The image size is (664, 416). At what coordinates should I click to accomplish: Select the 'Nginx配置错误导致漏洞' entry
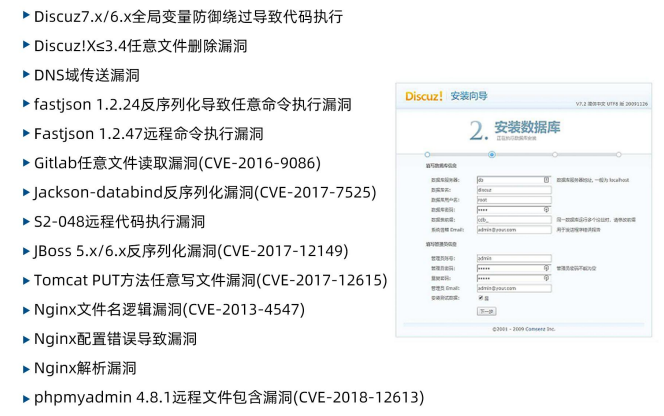[115, 339]
